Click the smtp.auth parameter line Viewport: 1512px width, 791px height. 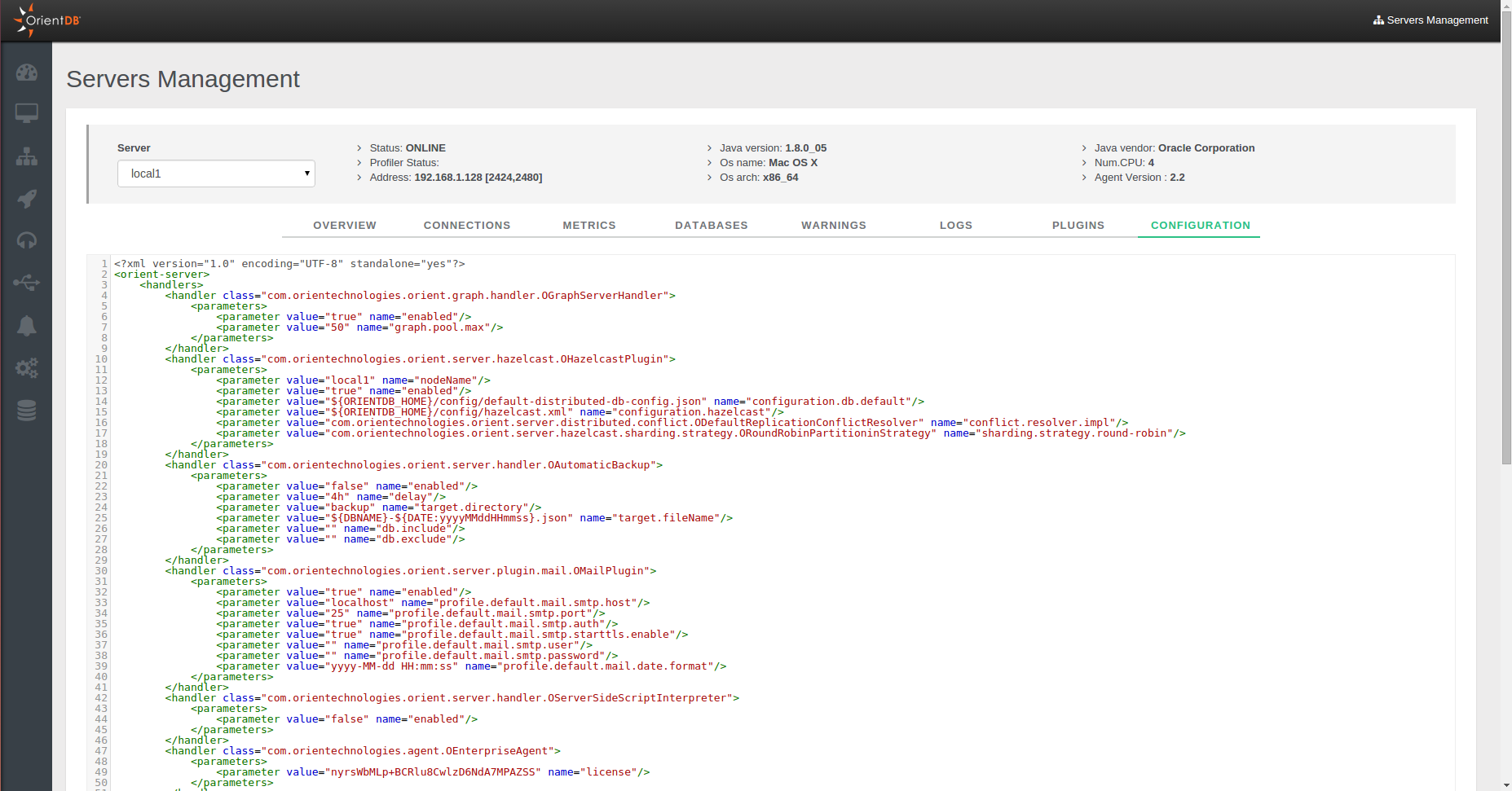point(417,624)
